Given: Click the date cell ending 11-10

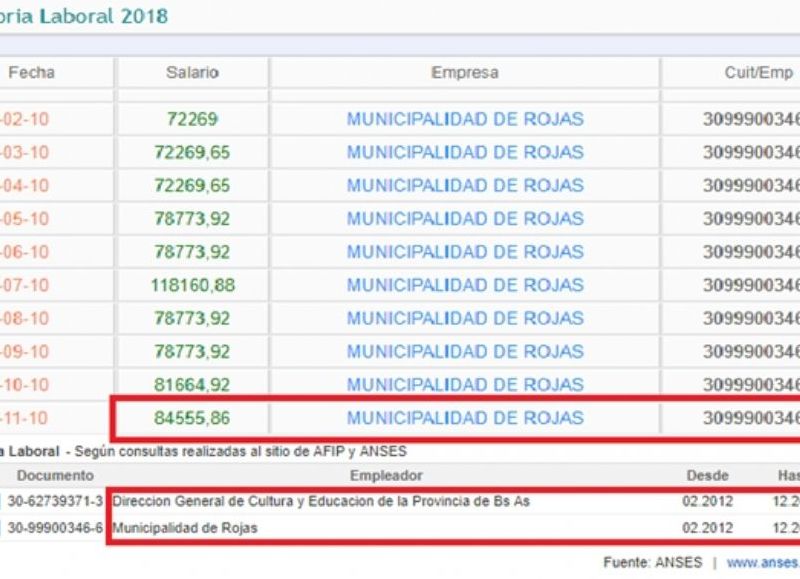Looking at the screenshot, I should tap(24, 418).
